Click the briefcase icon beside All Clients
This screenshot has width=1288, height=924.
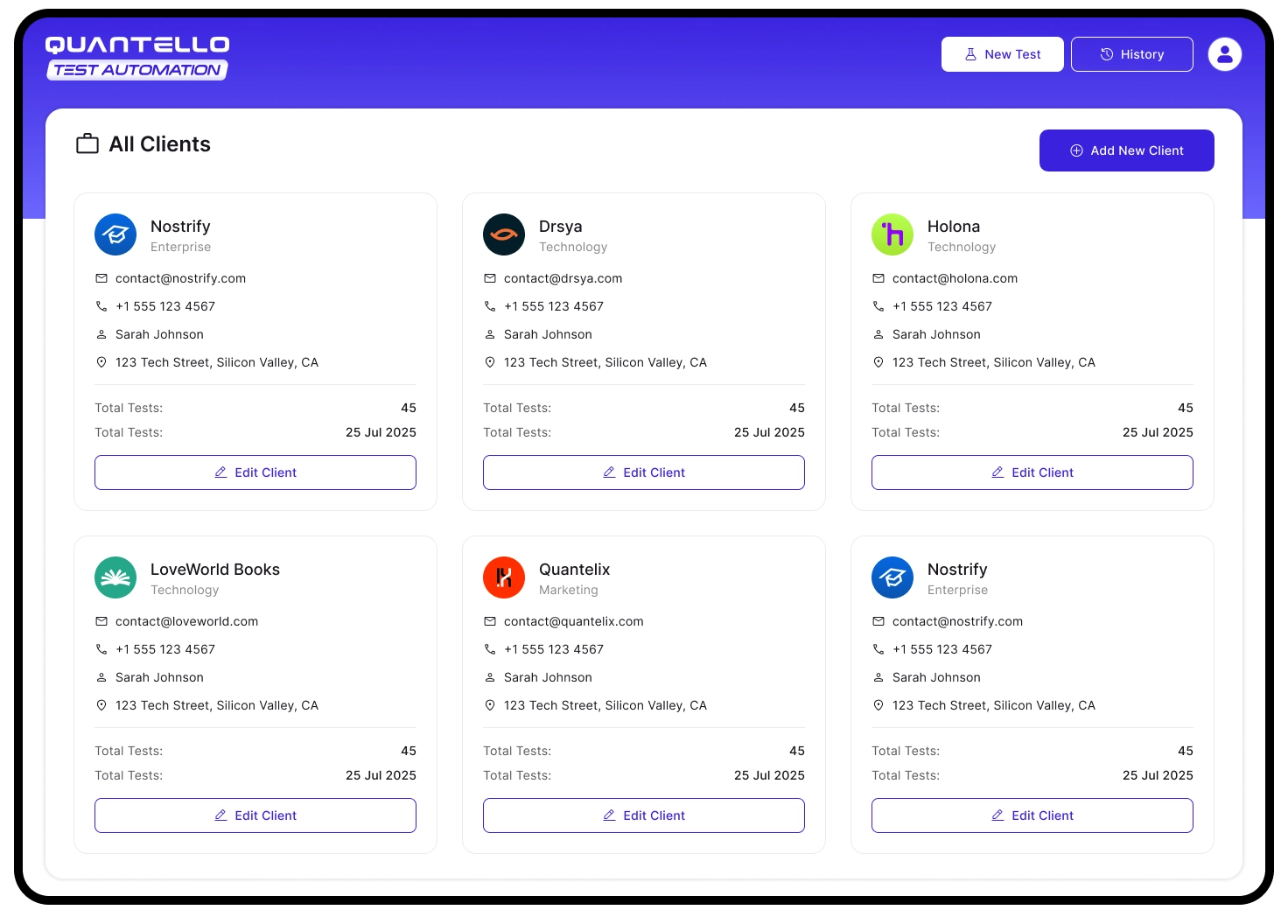tap(87, 144)
